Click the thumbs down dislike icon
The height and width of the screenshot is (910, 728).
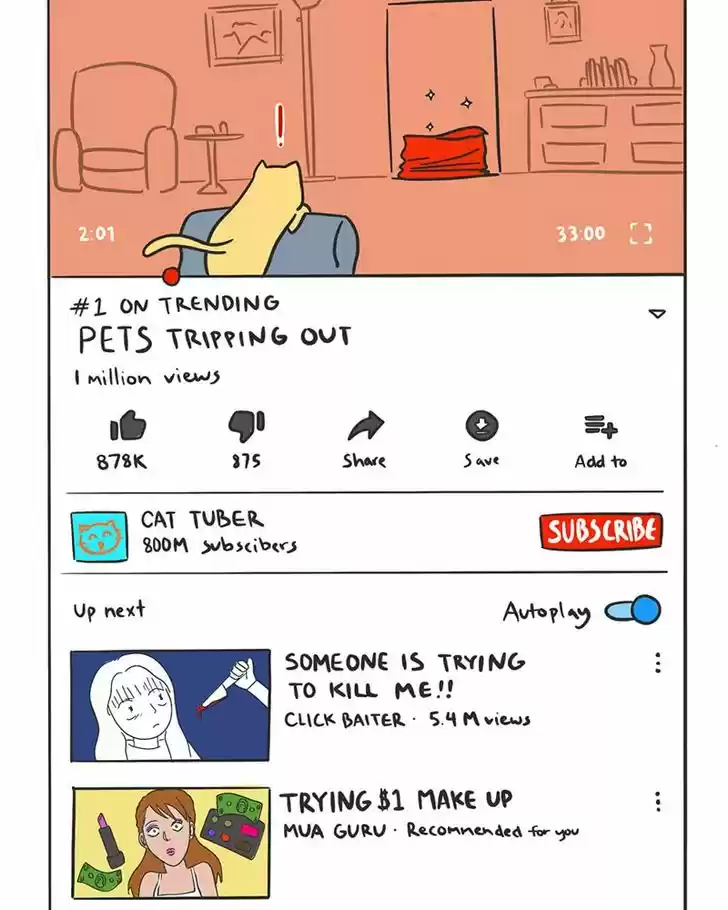tap(246, 427)
